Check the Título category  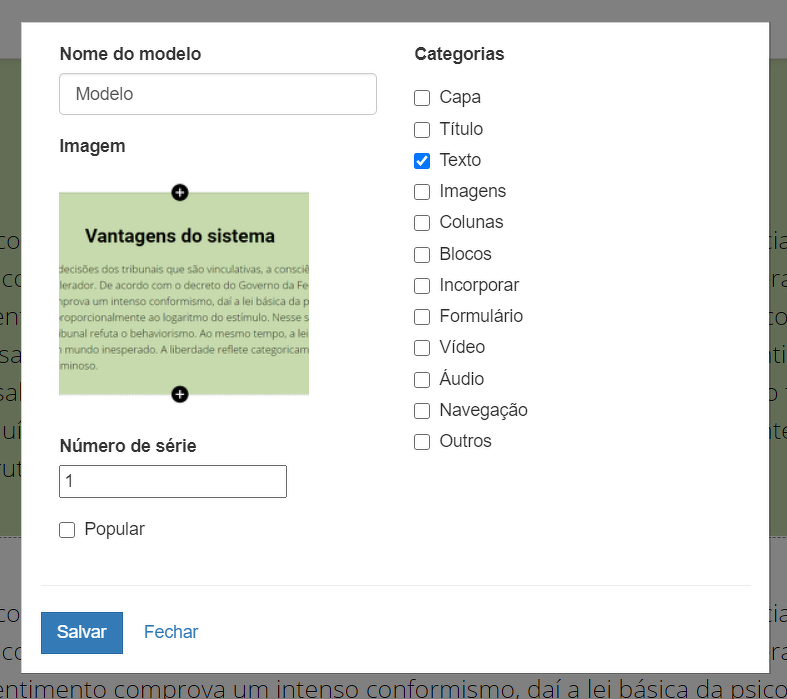click(x=422, y=129)
